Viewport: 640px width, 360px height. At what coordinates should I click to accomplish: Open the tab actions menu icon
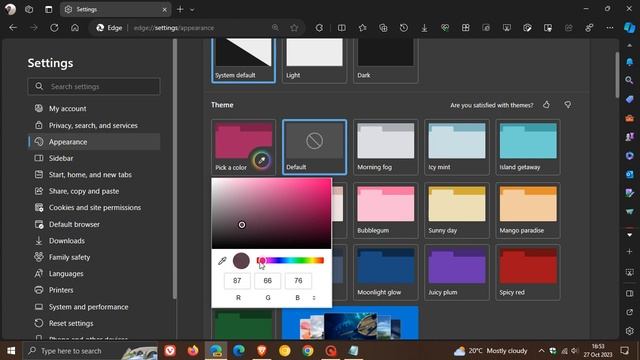pos(49,9)
